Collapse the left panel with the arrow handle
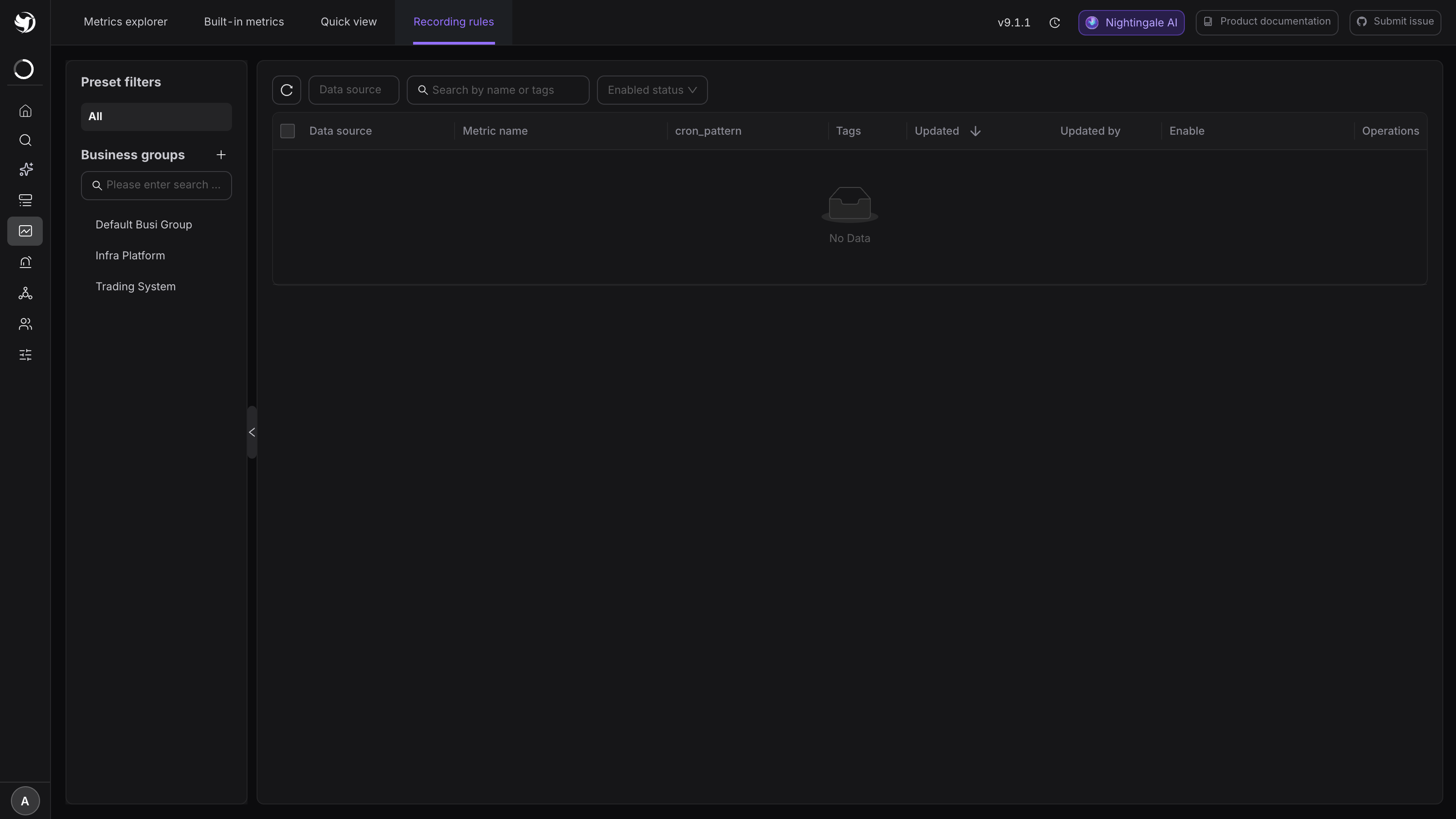Viewport: 1456px width, 819px height. pyautogui.click(x=252, y=432)
